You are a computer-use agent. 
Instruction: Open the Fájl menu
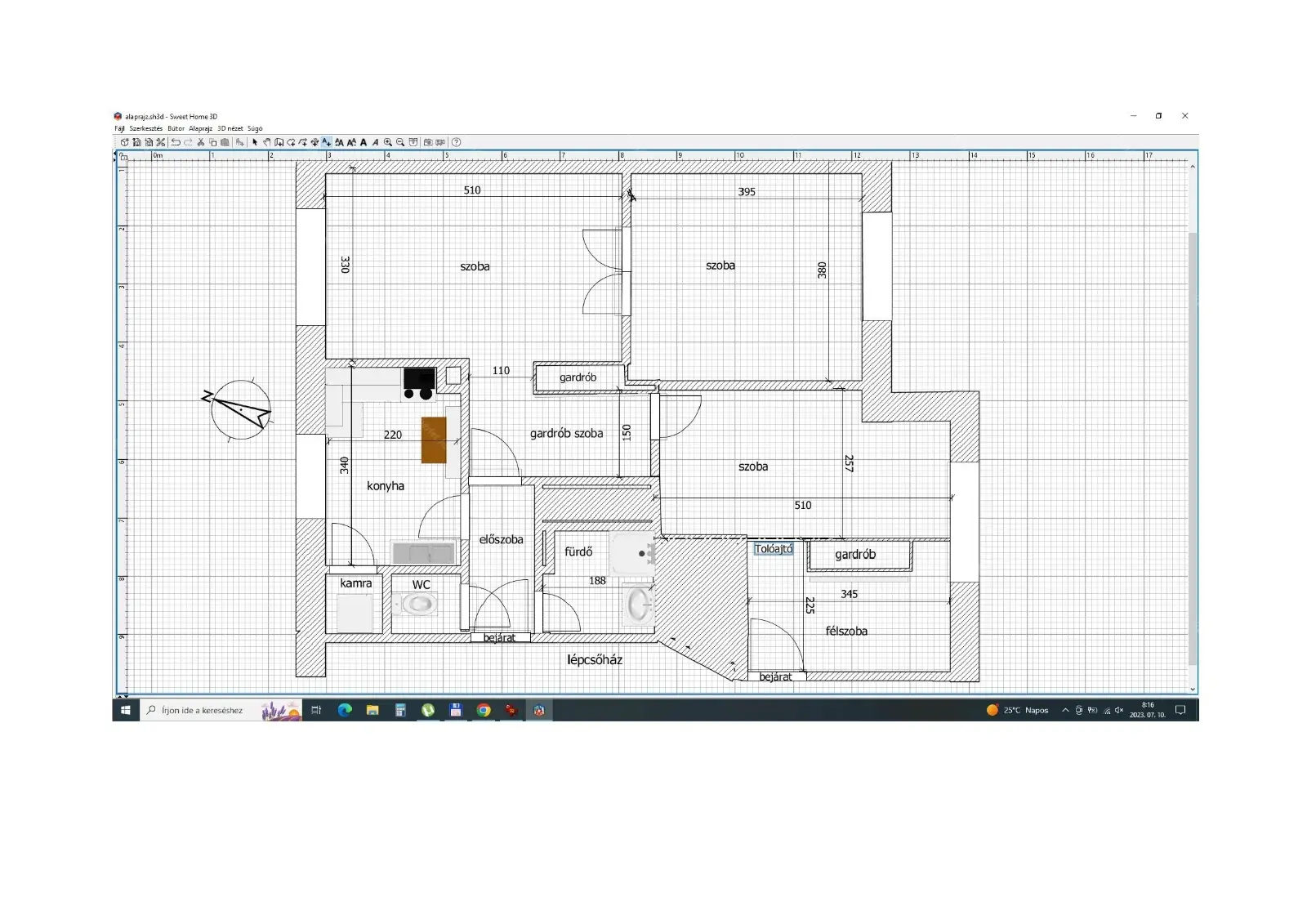tap(119, 128)
